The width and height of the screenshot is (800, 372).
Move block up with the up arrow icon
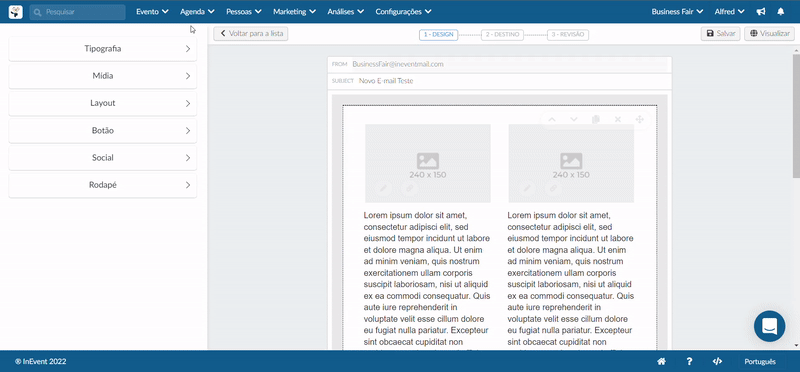coord(552,119)
